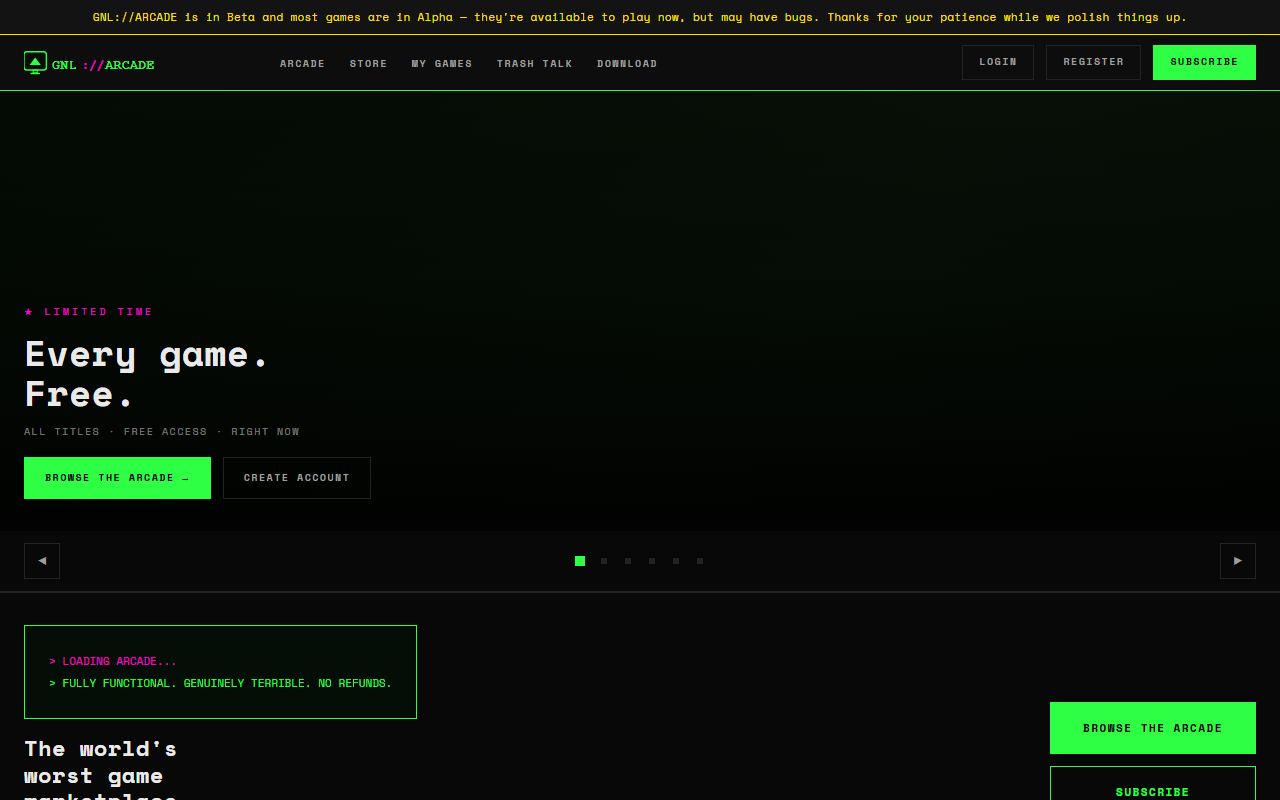Click the '> LOADING ARCADE...' terminal line

(113, 661)
